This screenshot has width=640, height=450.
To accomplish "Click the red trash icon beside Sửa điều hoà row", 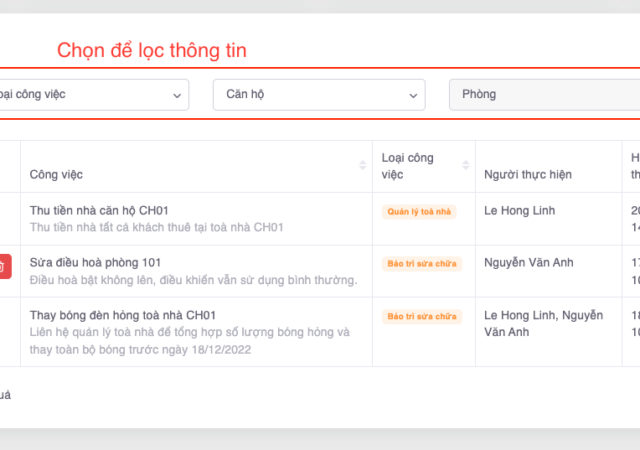I will point(4,266).
